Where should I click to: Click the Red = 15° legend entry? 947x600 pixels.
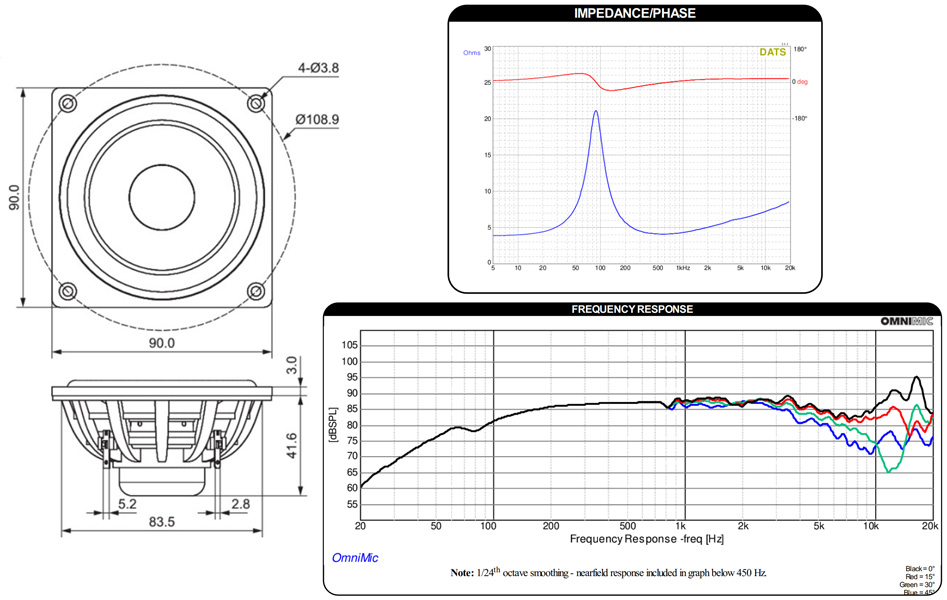coord(921,577)
